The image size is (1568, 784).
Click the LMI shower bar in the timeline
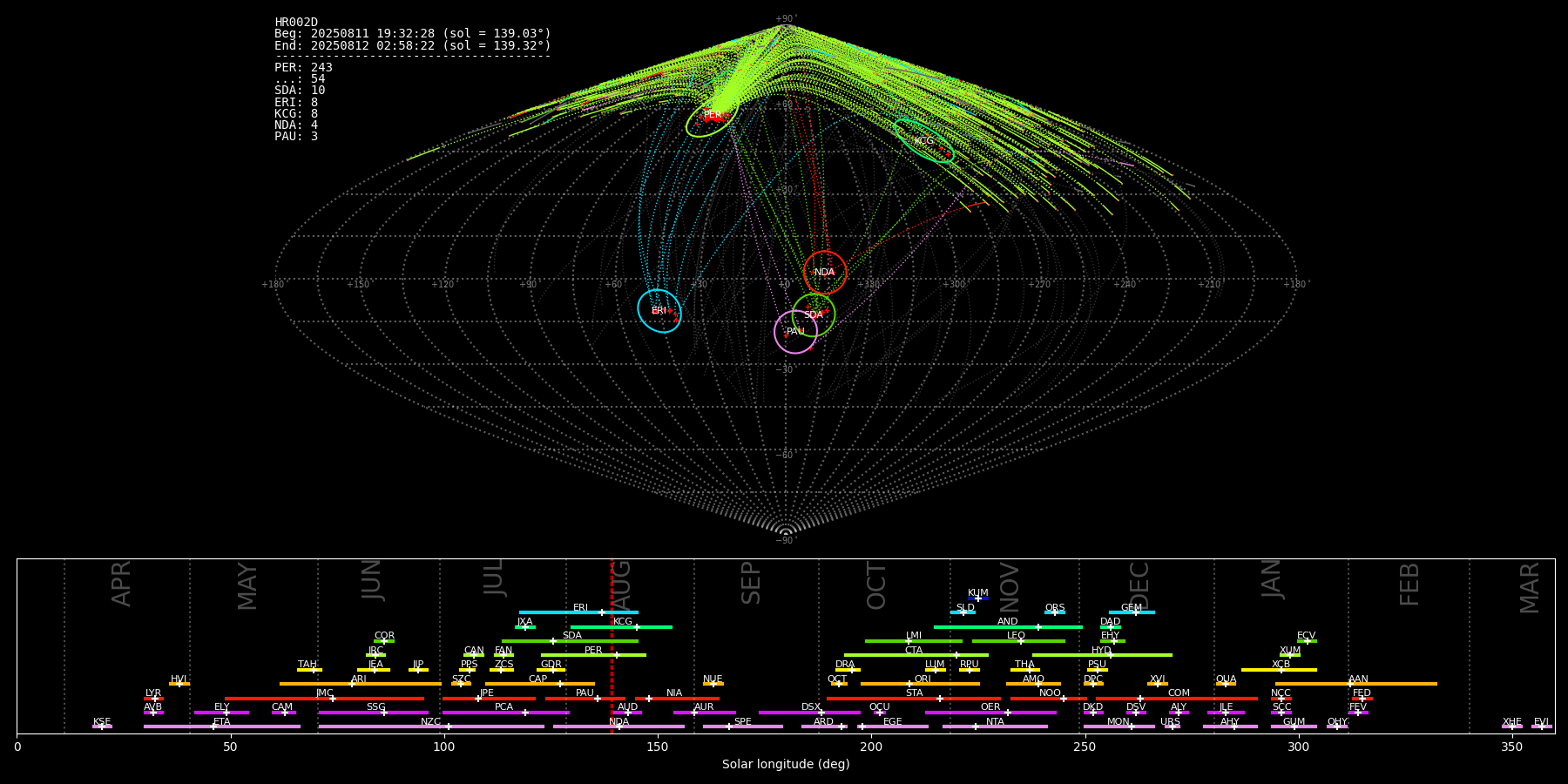pos(914,641)
